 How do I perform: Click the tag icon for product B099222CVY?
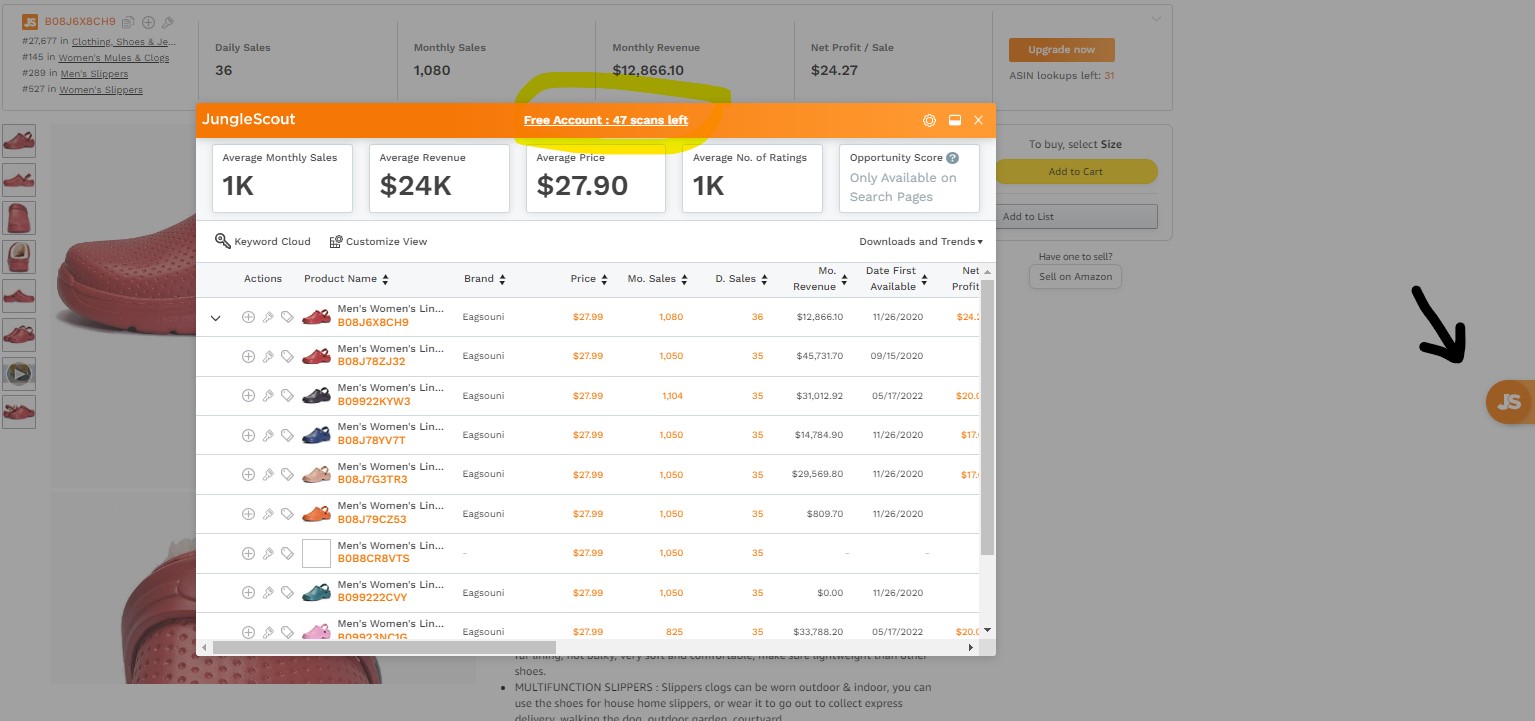[287, 593]
